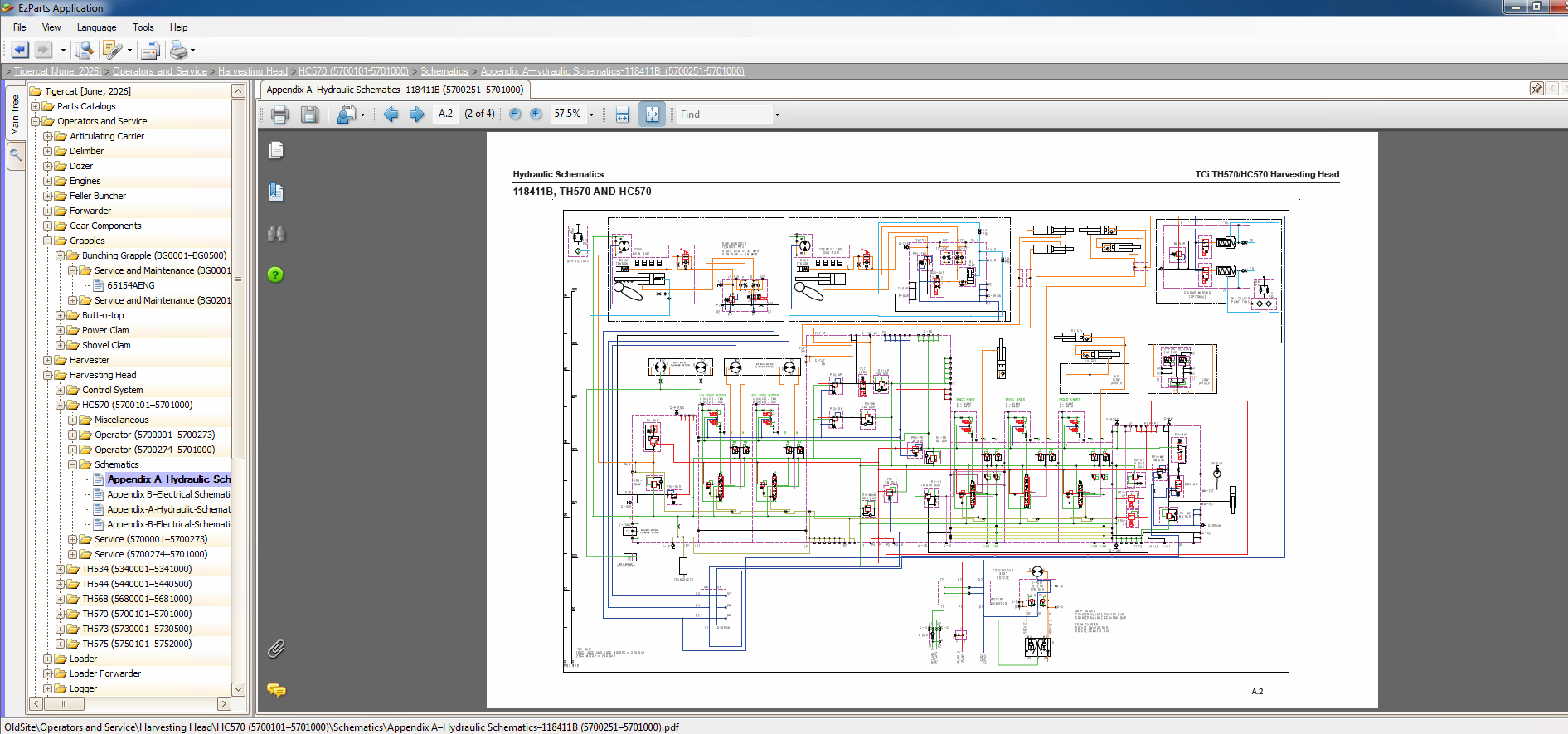
Task: Save a copy of the PDF
Action: (x=309, y=114)
